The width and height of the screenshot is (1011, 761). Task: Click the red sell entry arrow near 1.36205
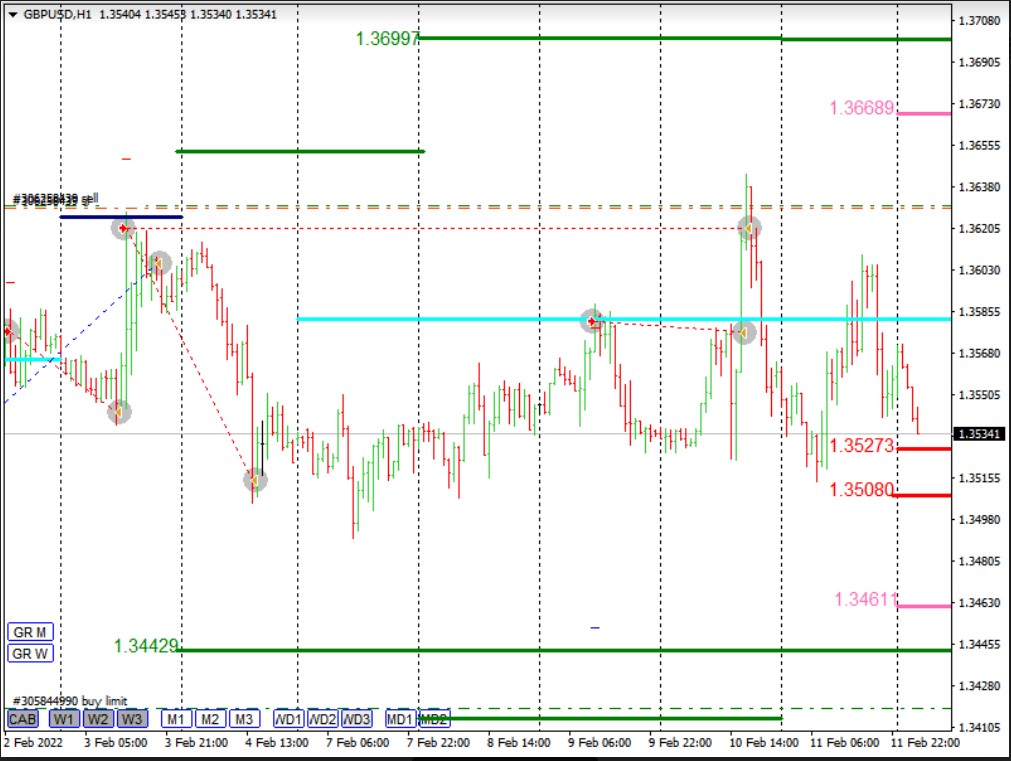pyautogui.click(x=123, y=229)
